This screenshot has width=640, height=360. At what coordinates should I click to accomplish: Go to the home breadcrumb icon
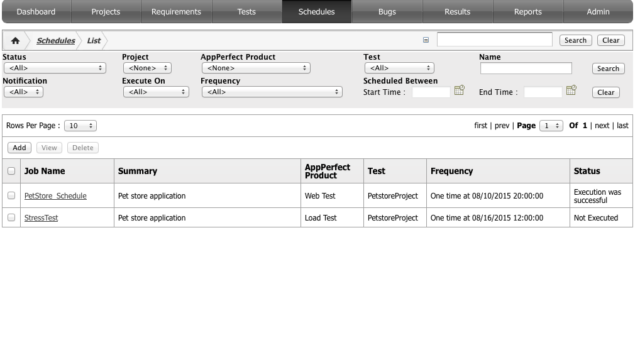(x=15, y=40)
